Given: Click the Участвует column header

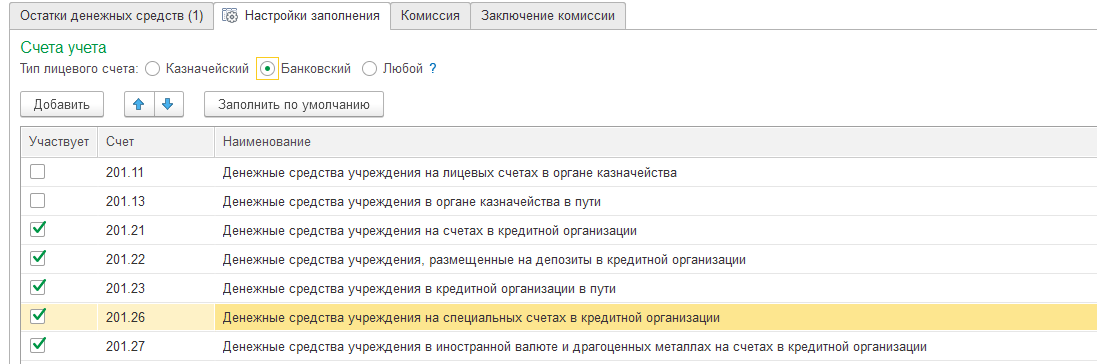Looking at the screenshot, I should click(59, 142).
